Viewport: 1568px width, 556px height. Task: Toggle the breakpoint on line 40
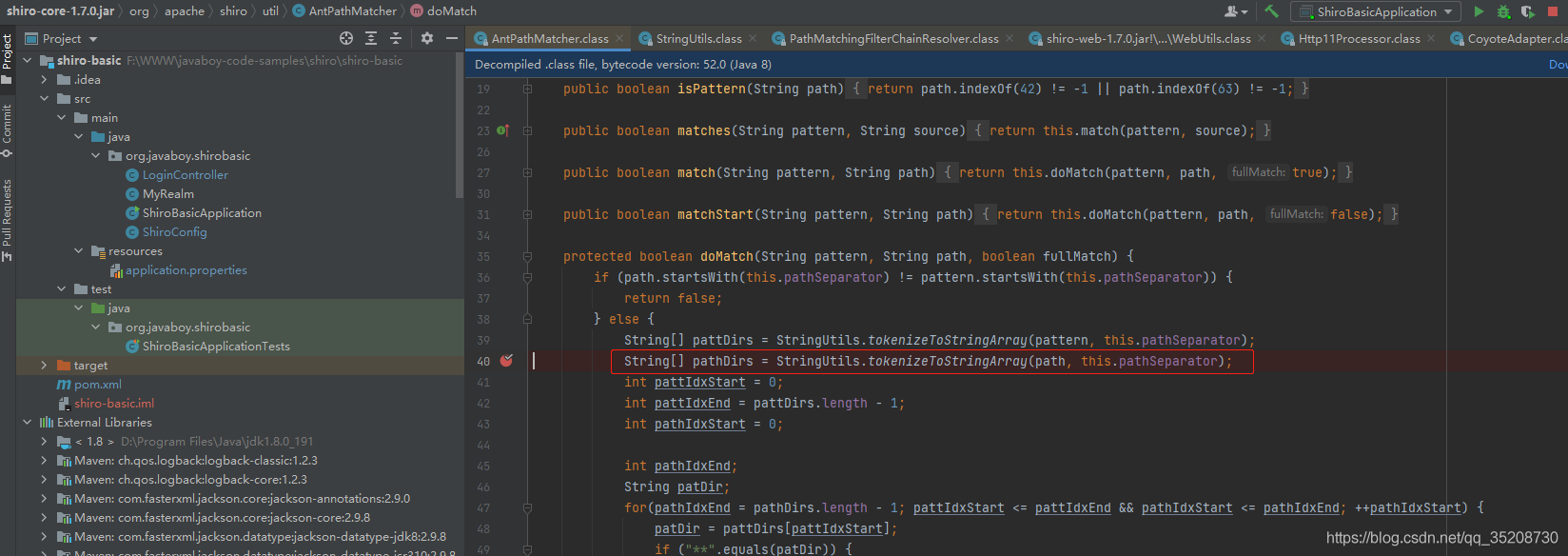(506, 361)
